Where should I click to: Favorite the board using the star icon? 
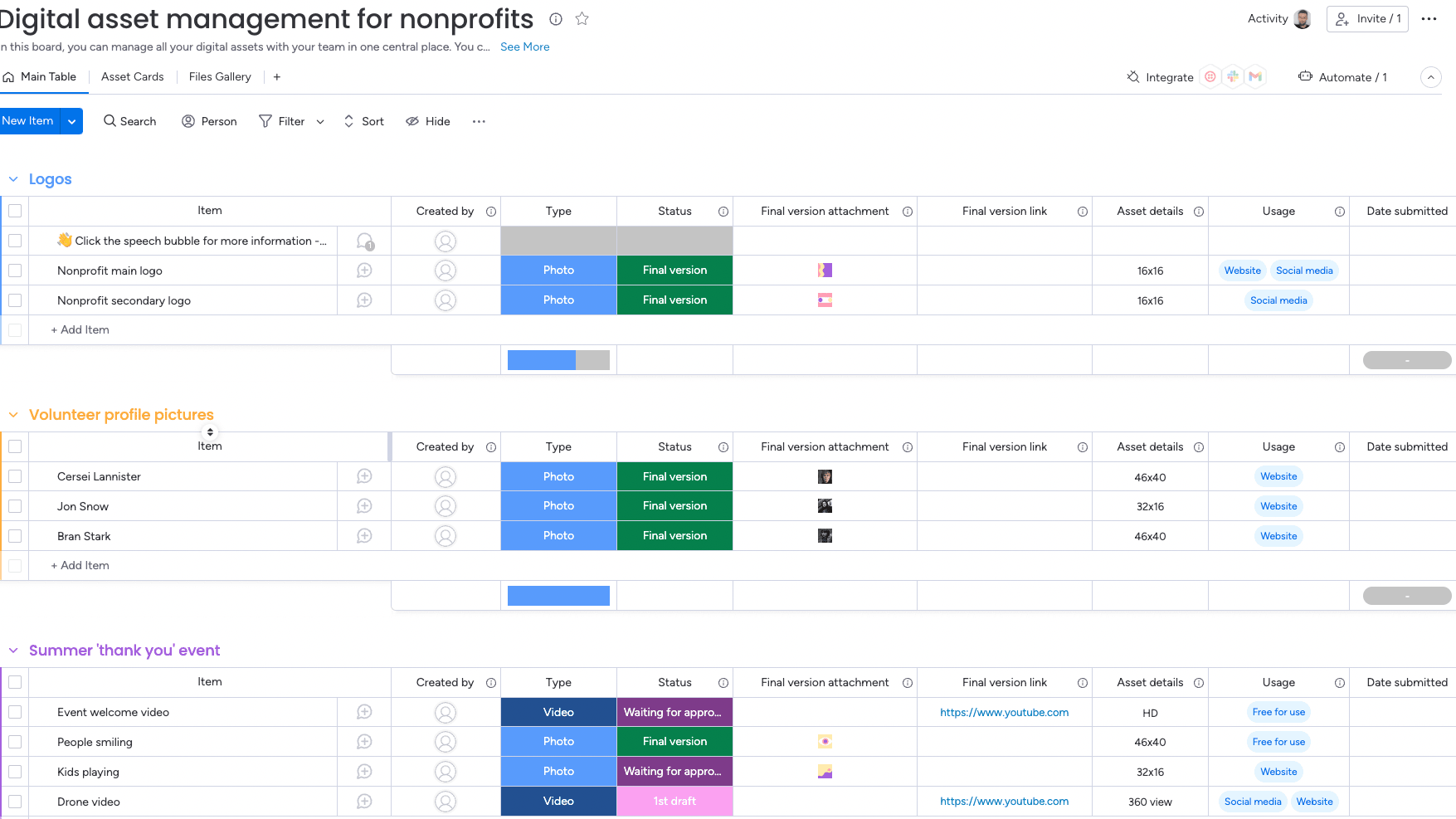pyautogui.click(x=582, y=18)
